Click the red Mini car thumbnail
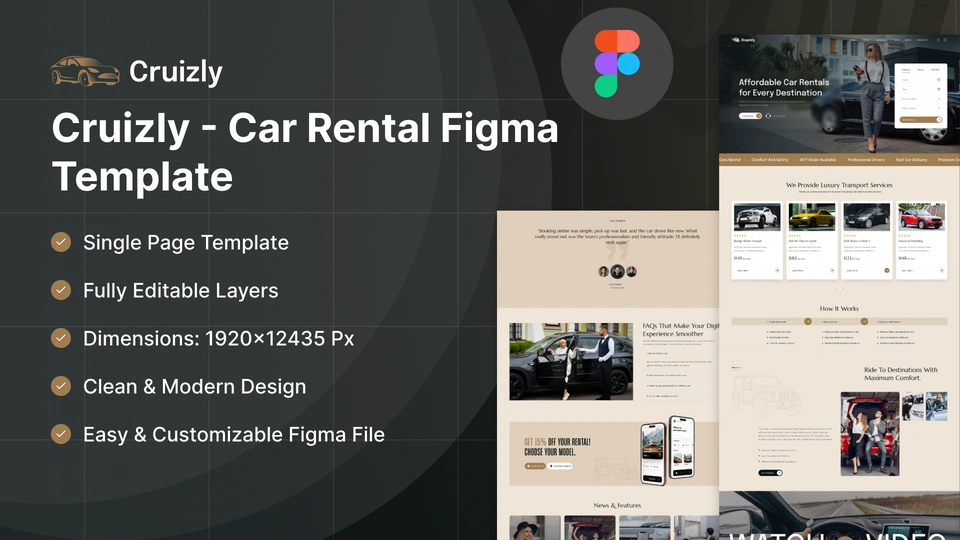The width and height of the screenshot is (960, 540). 921,217
